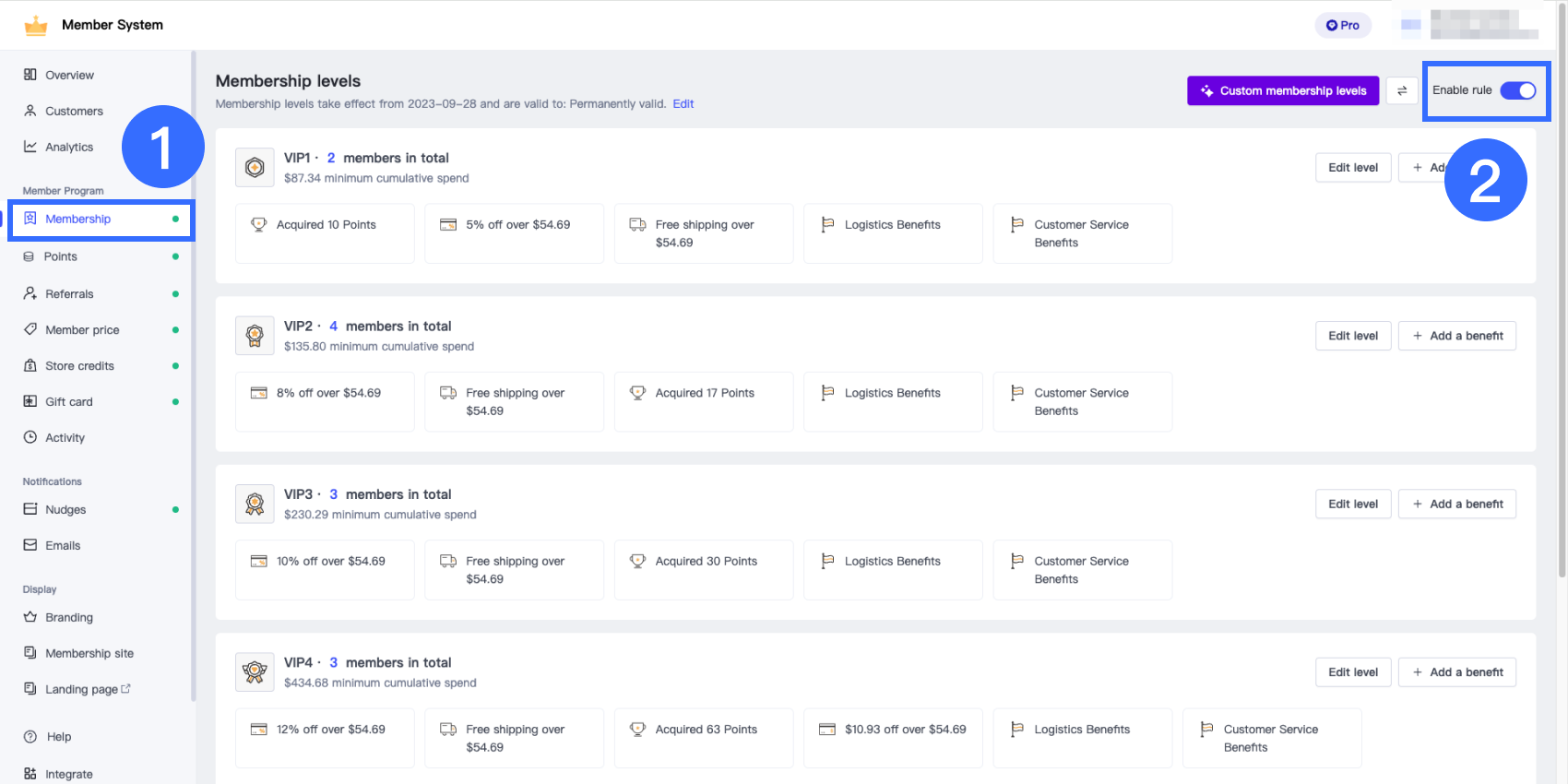The height and width of the screenshot is (784, 1568).
Task: Select VIP4 $10.93 off over $54.69 card
Action: [893, 738]
